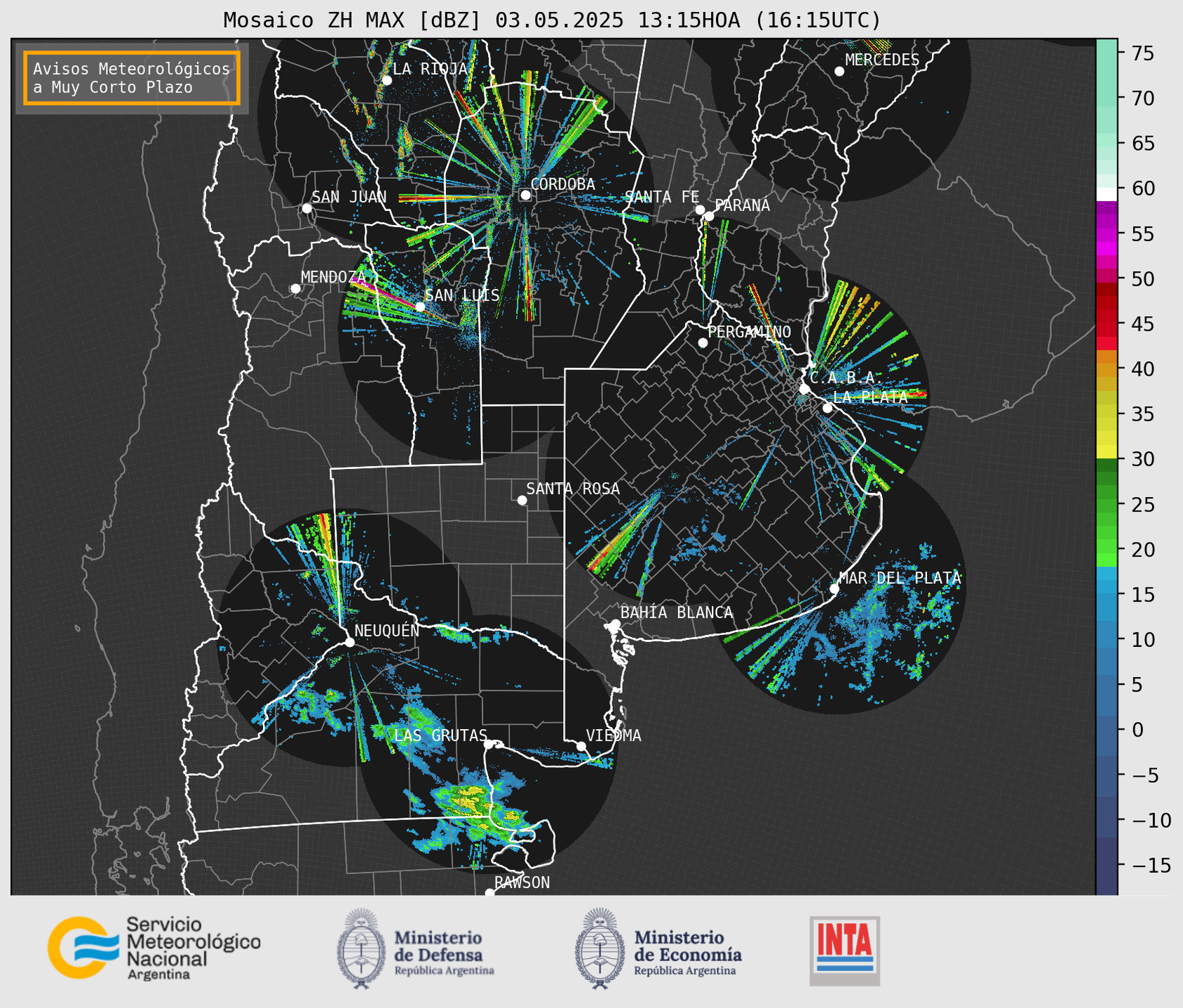Click the SANTA ROSA city marker dot

522,500
